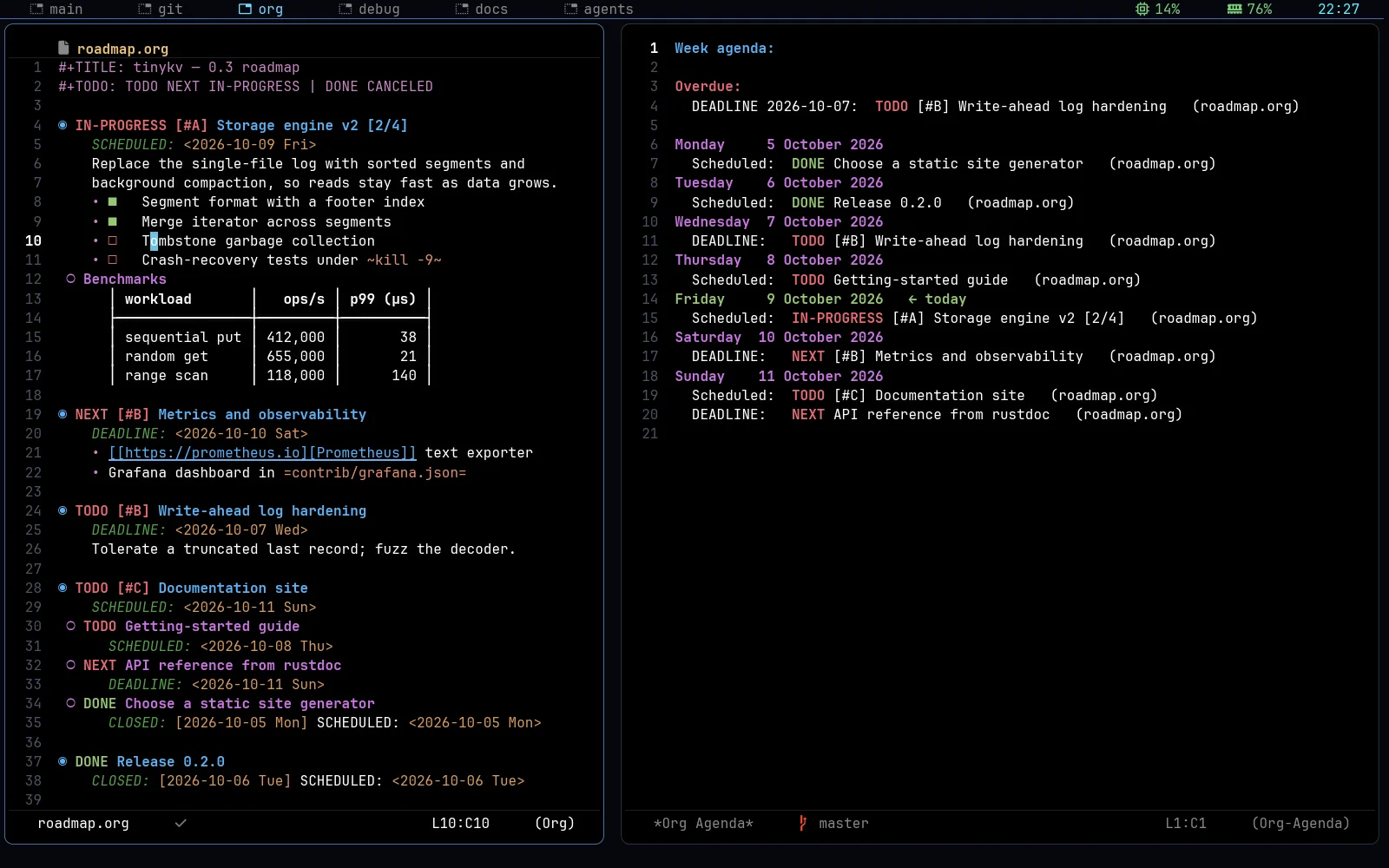Fold the Release 0.2.0 heading bullet
This screenshot has height=868, width=1389.
pyautogui.click(x=63, y=761)
